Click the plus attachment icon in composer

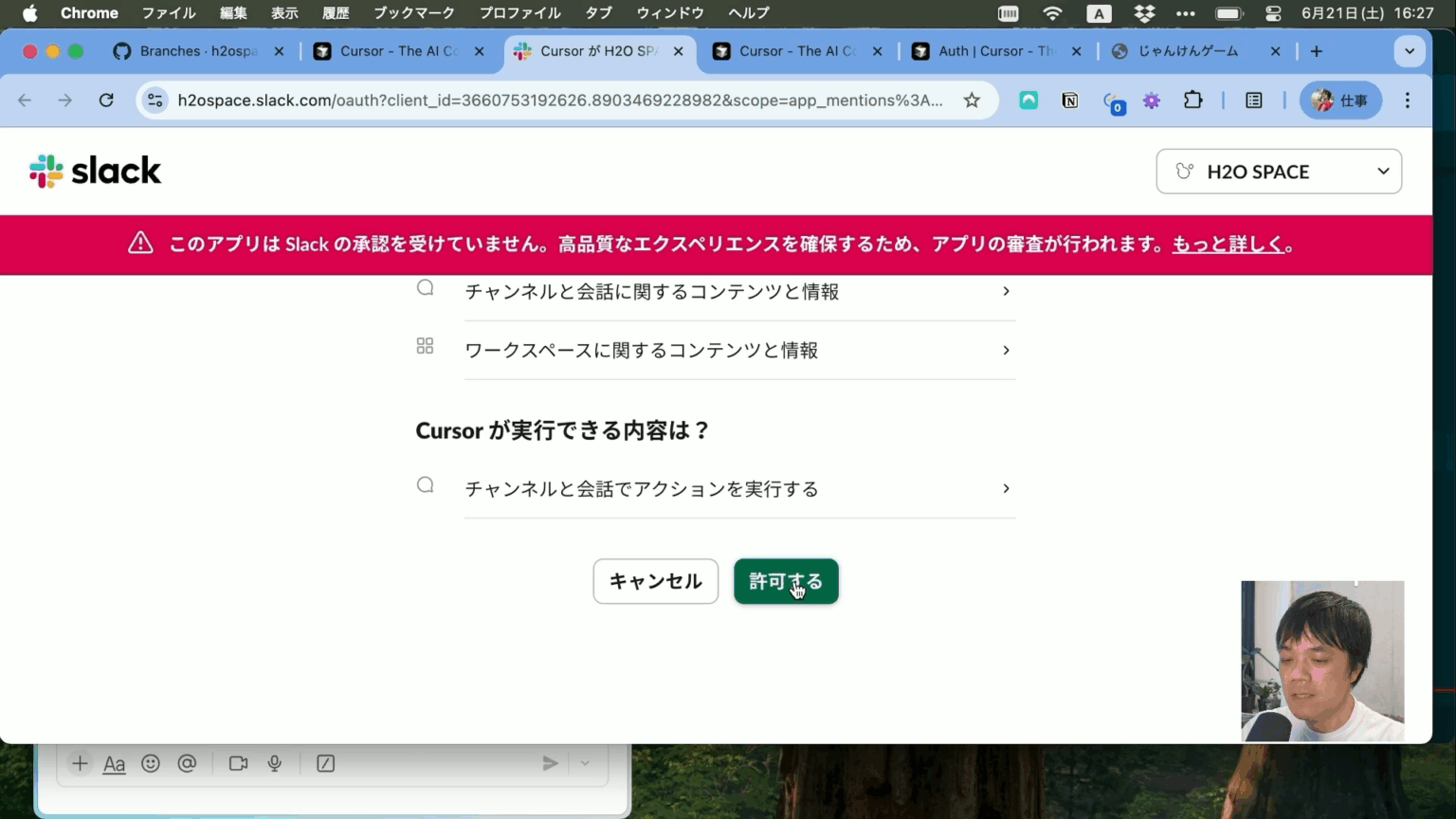point(80,763)
